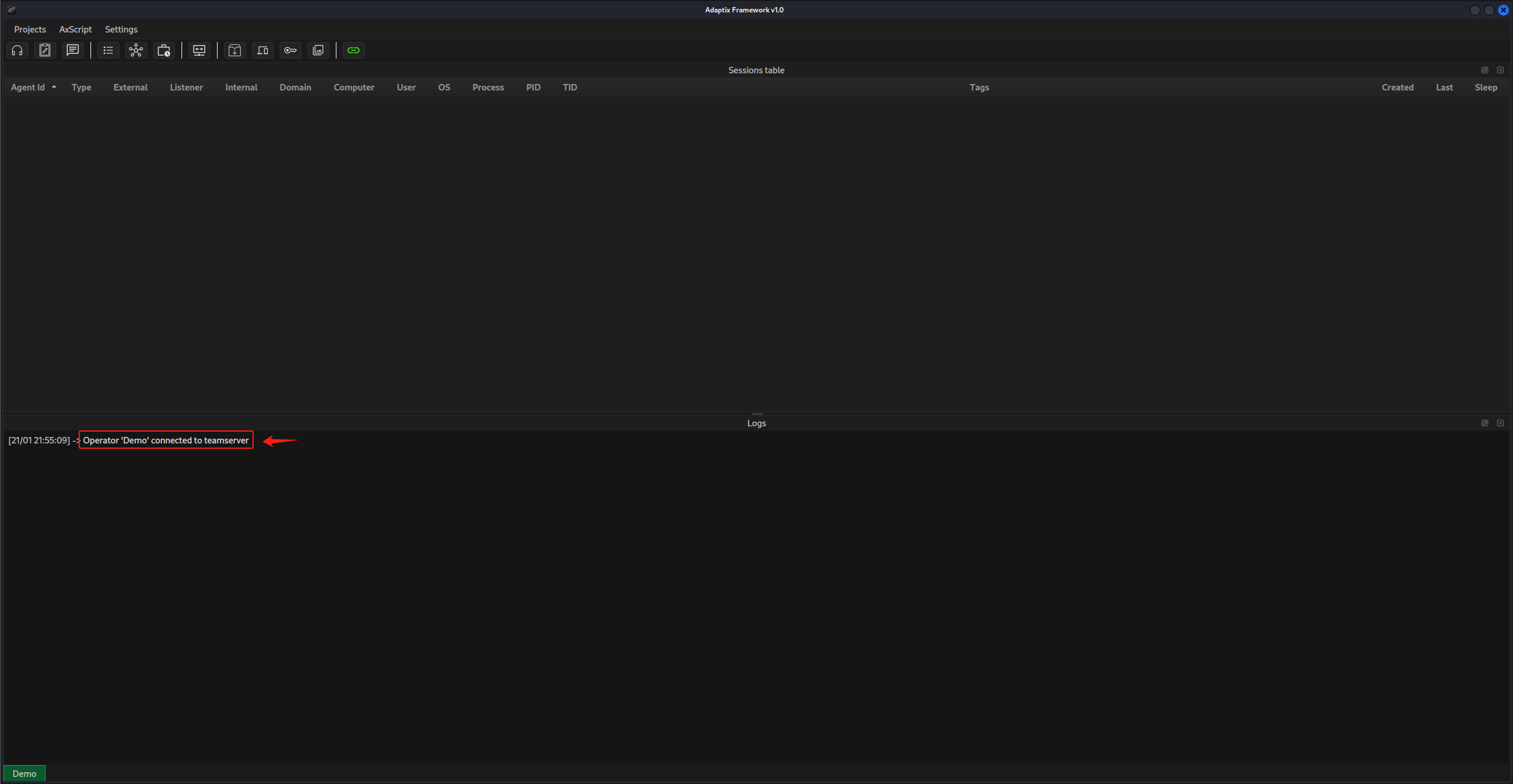Open credentials key icon

pos(290,50)
